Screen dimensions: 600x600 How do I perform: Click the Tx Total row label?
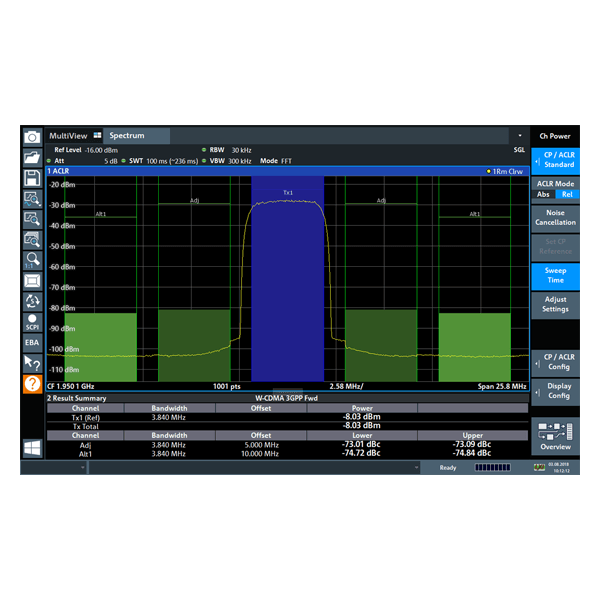coord(86,426)
